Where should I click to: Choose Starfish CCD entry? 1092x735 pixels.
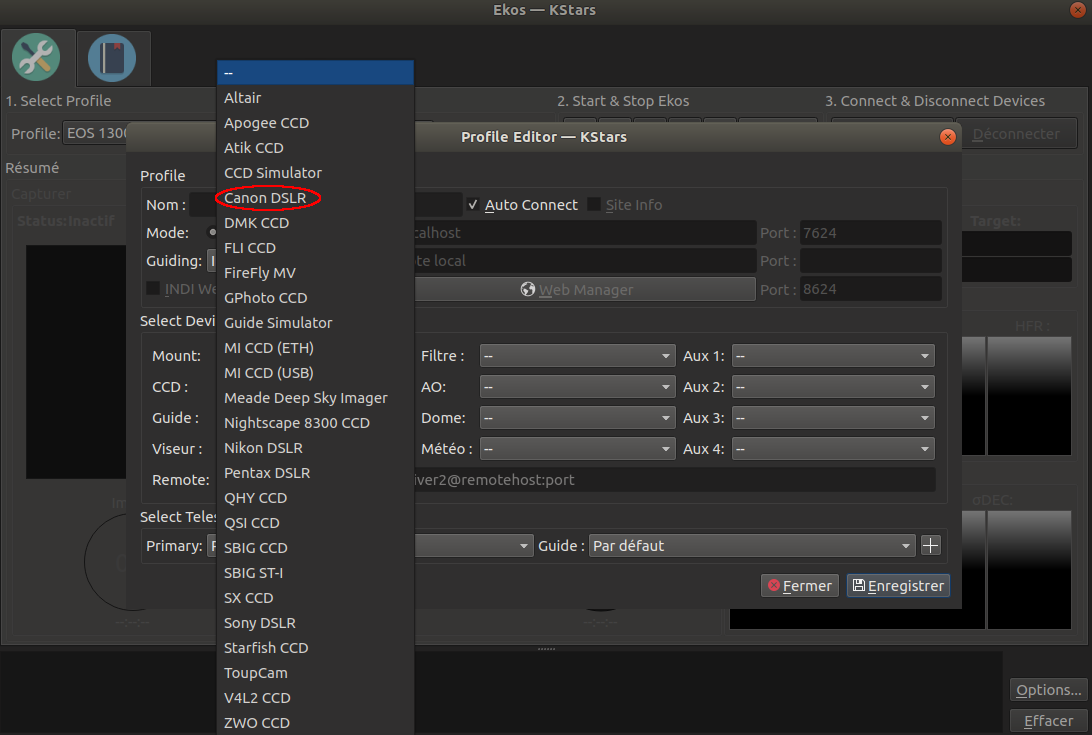click(315, 648)
